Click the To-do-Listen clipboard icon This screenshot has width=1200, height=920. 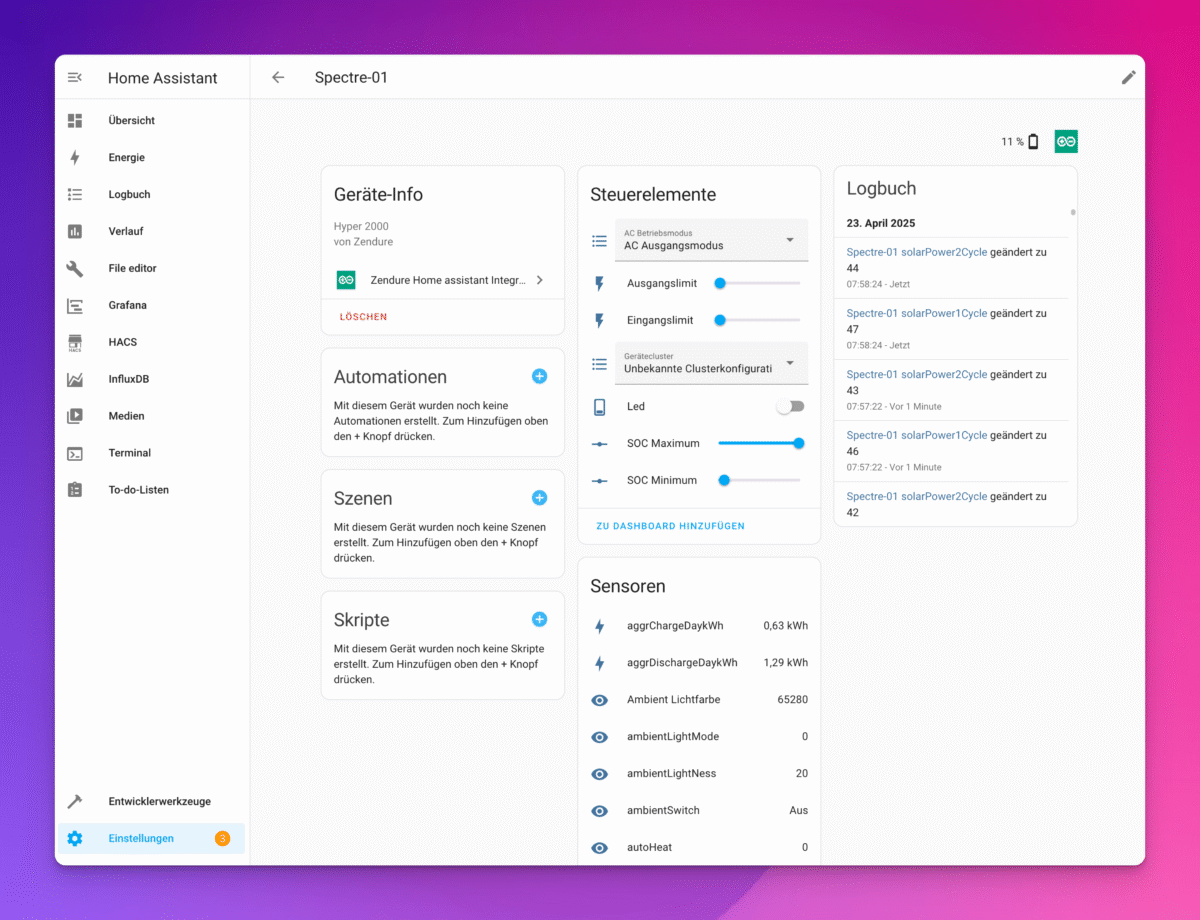point(75,490)
